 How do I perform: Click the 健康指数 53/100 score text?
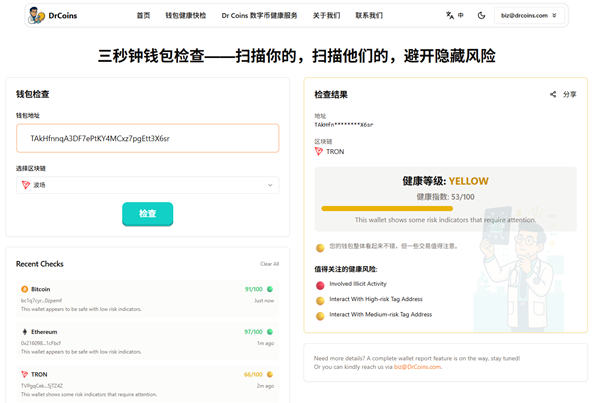pos(445,197)
